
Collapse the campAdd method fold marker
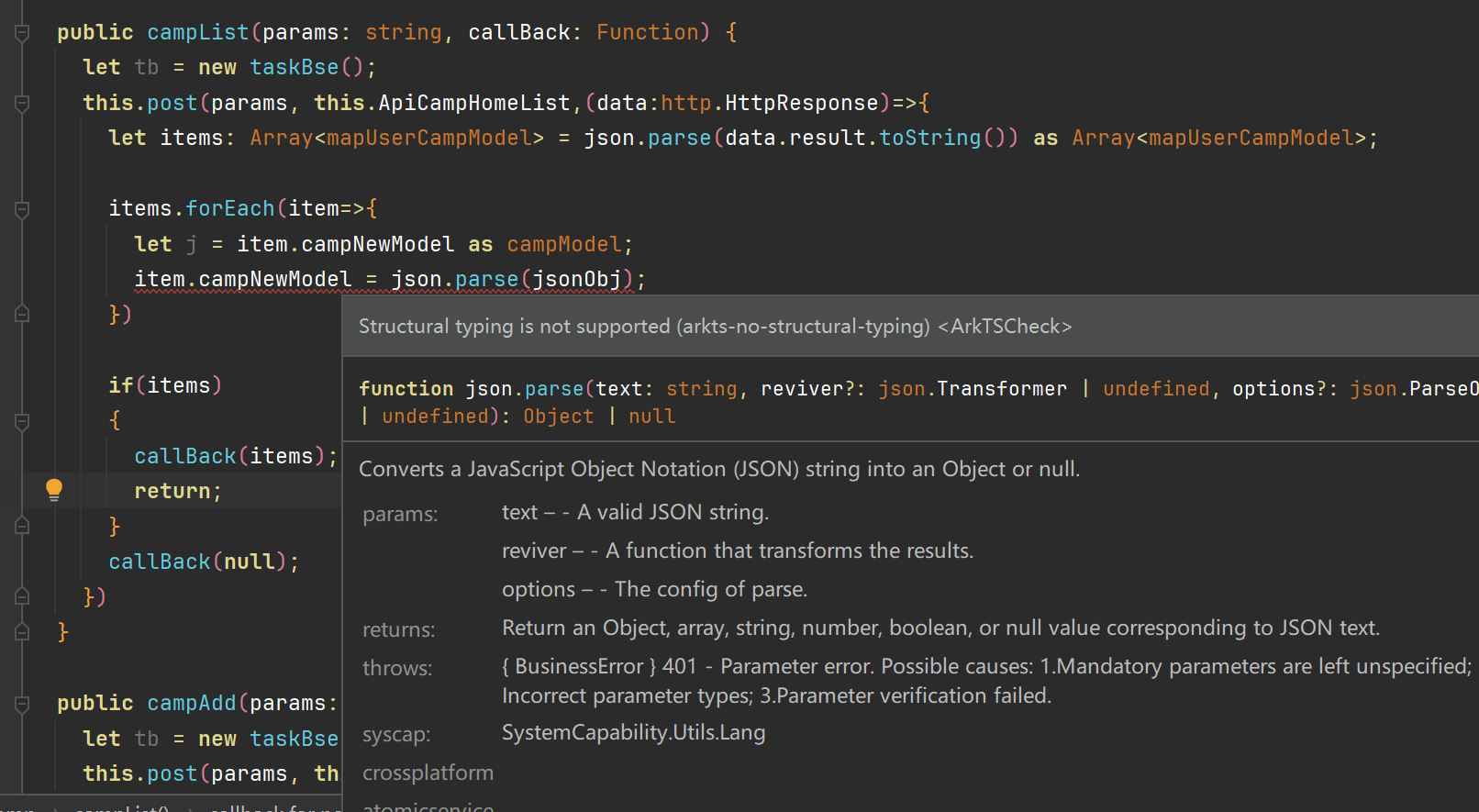[x=22, y=704]
